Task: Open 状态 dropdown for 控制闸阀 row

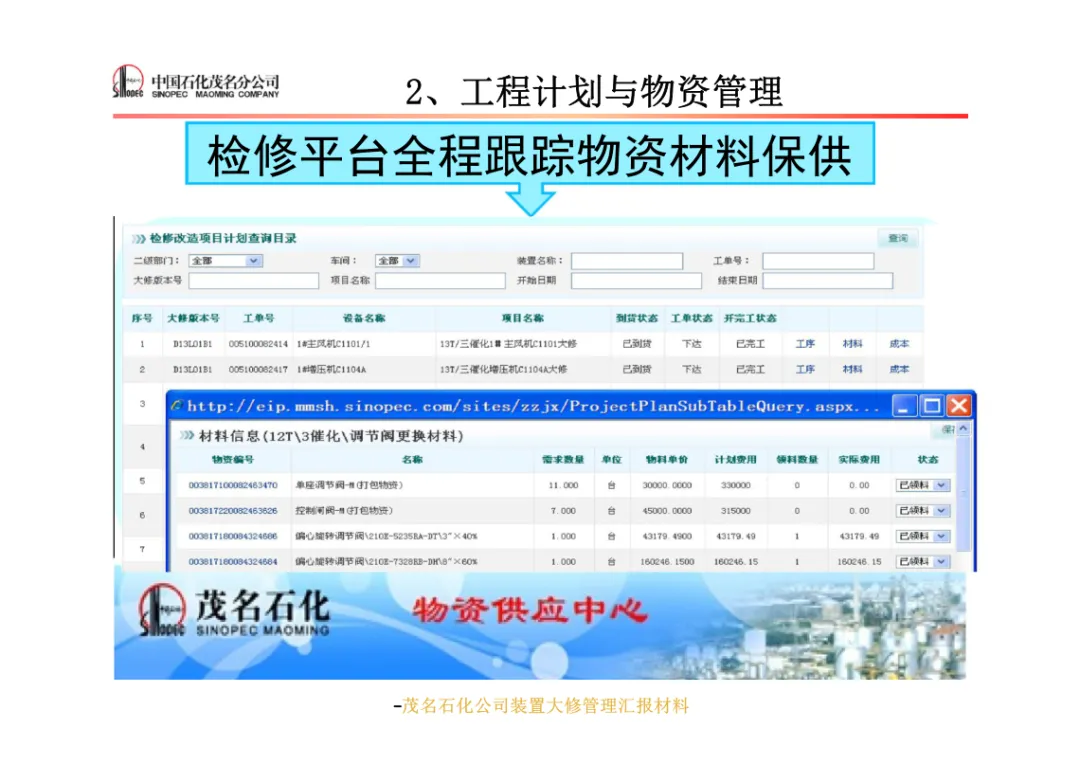Action: [x=923, y=511]
